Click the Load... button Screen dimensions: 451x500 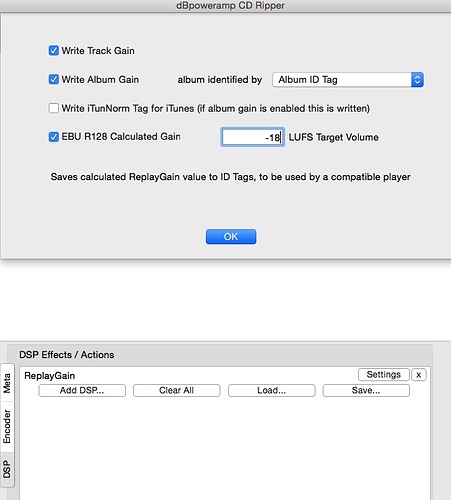pos(271,390)
